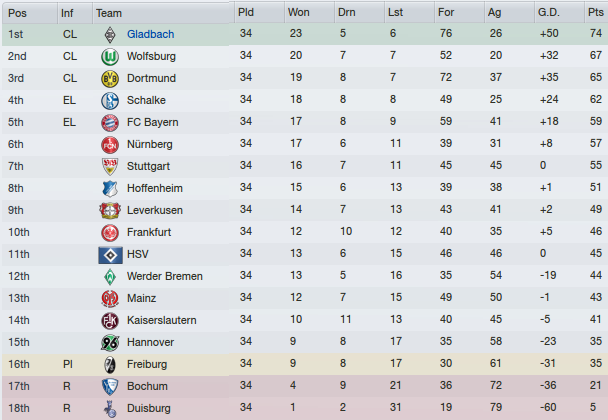Click the Dortmund BVB yellow badge
608x420 pixels.
tap(110, 79)
